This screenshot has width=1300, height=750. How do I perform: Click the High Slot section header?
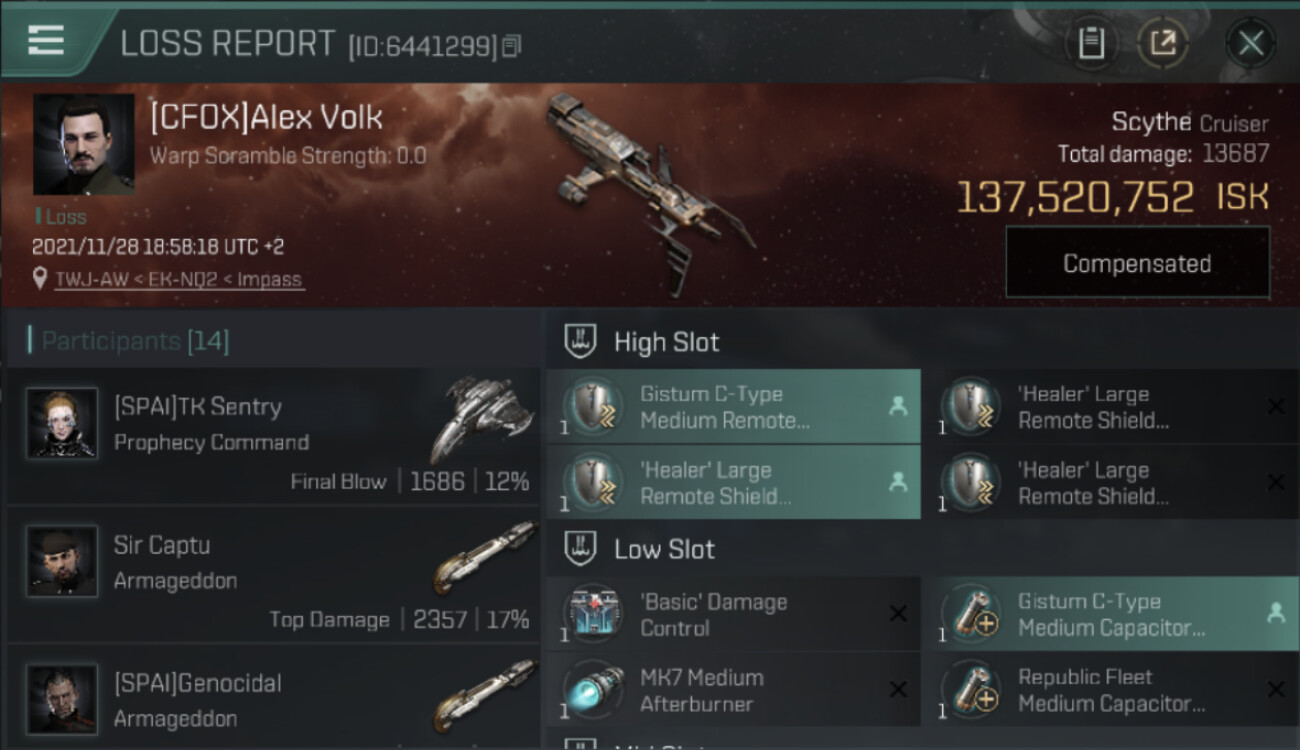point(666,342)
